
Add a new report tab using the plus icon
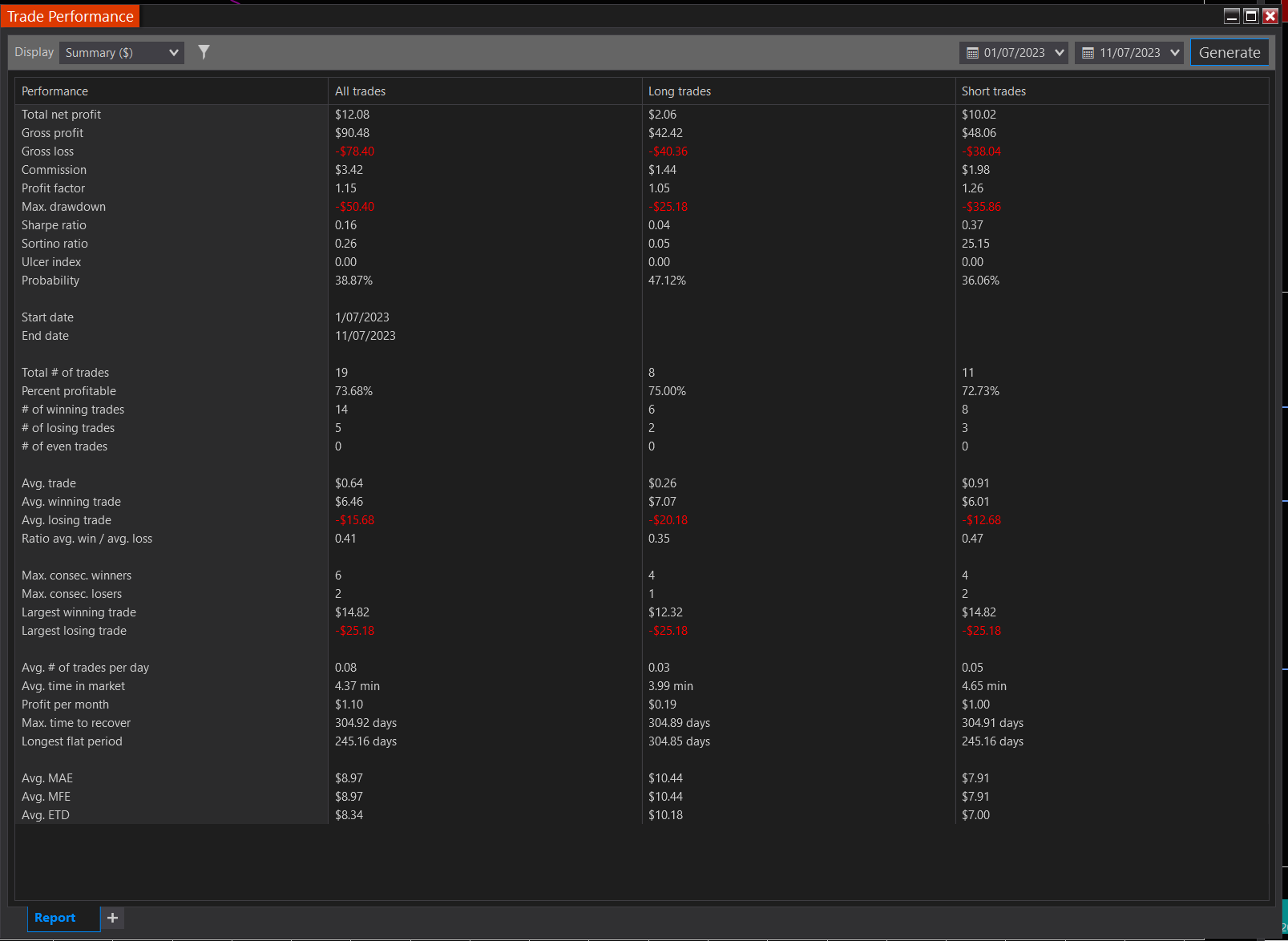(111, 918)
